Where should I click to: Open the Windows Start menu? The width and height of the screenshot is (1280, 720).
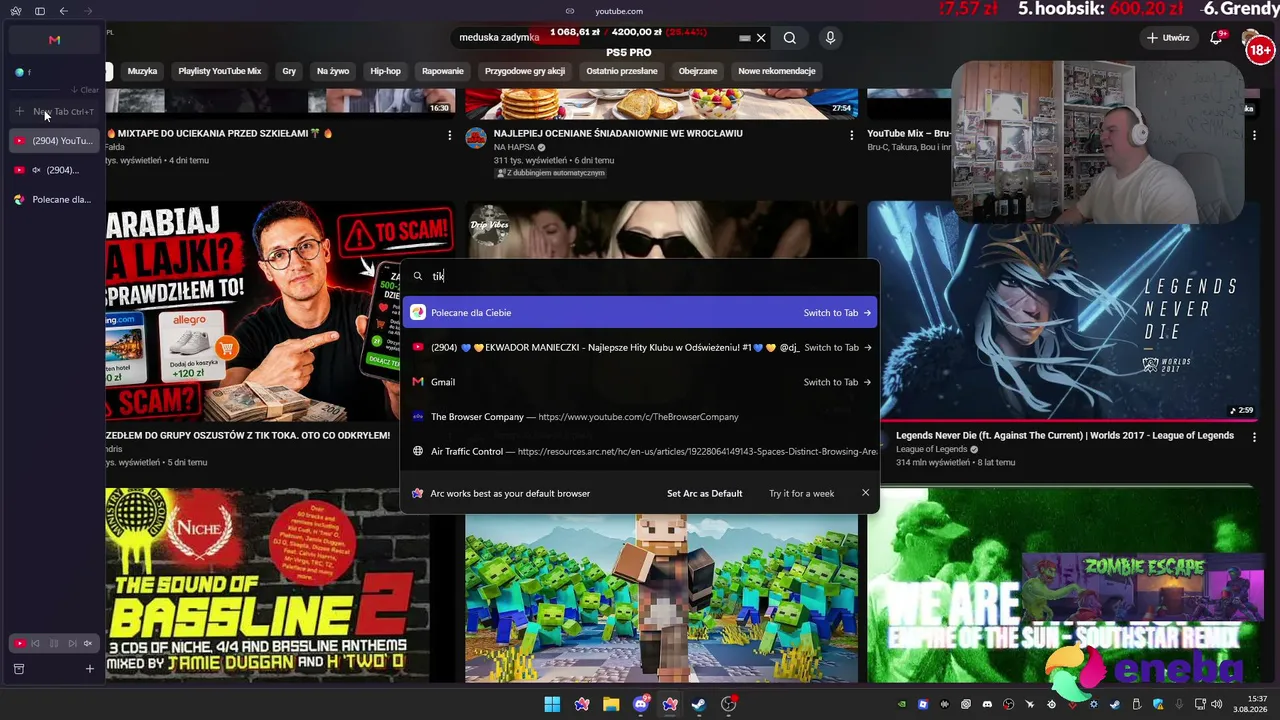(552, 705)
